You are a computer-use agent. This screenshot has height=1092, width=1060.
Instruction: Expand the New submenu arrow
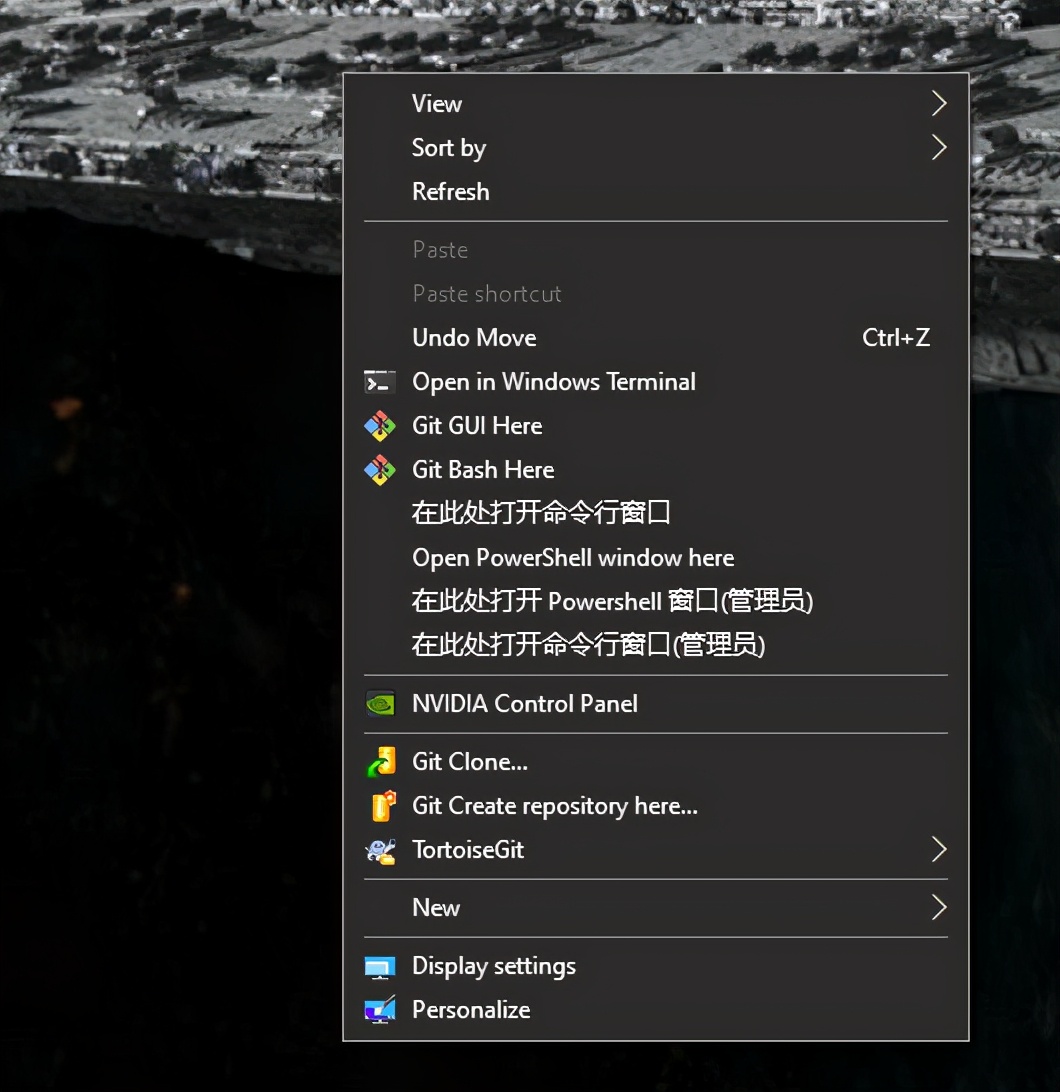pyautogui.click(x=938, y=907)
